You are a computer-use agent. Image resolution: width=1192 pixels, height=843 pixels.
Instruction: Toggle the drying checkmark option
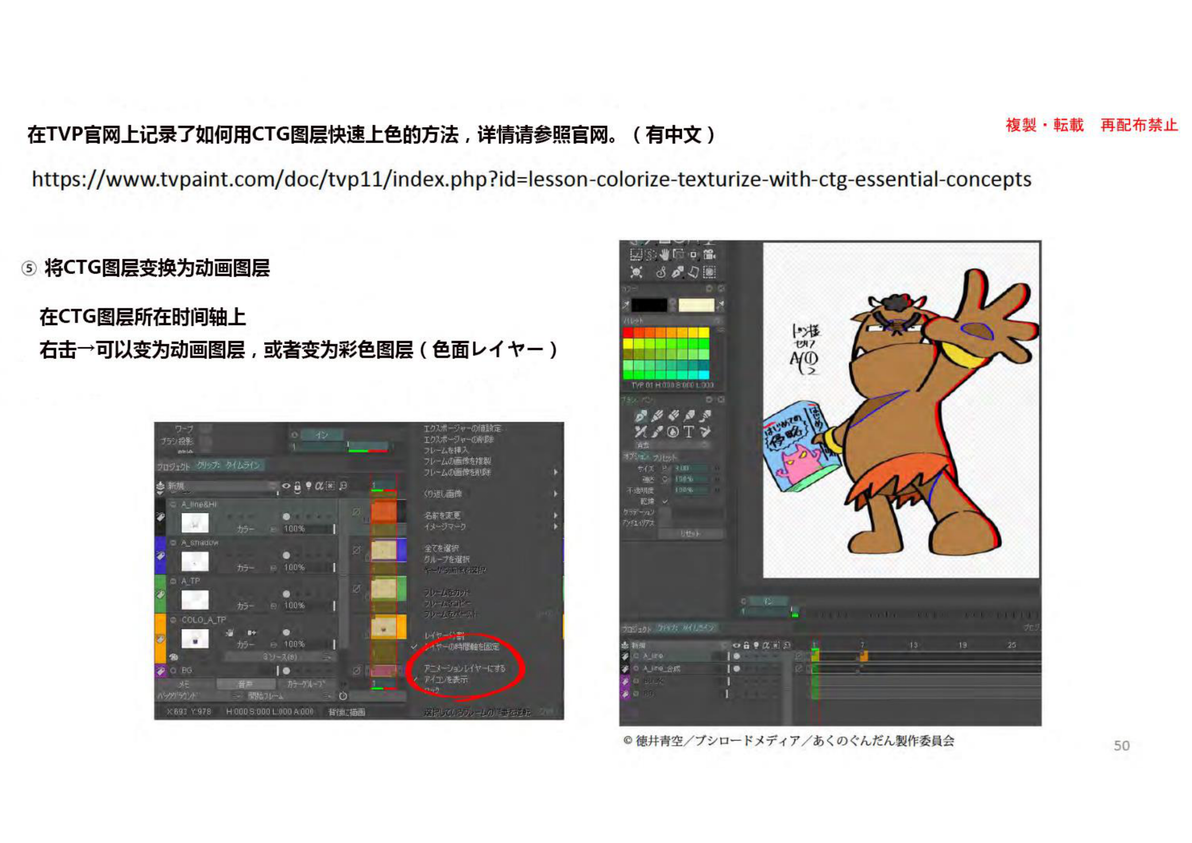click(665, 502)
